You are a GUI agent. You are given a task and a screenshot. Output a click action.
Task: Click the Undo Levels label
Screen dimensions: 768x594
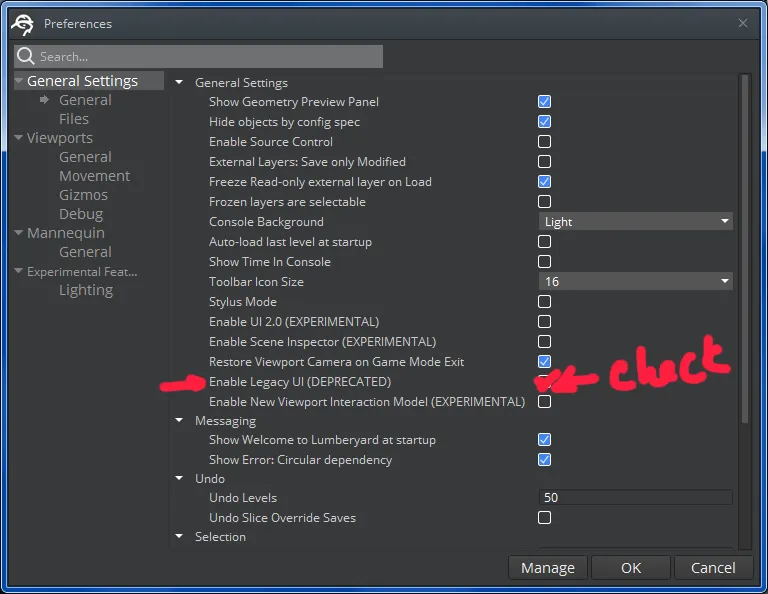[x=243, y=498]
